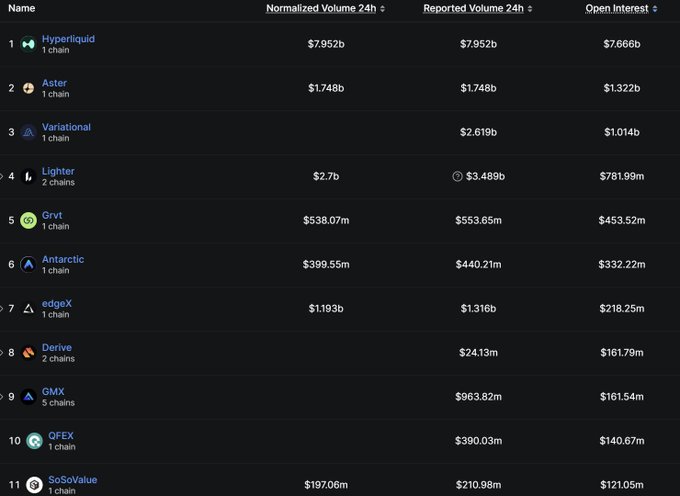The image size is (680, 496).
Task: Click the Name column header
Action: [x=22, y=8]
